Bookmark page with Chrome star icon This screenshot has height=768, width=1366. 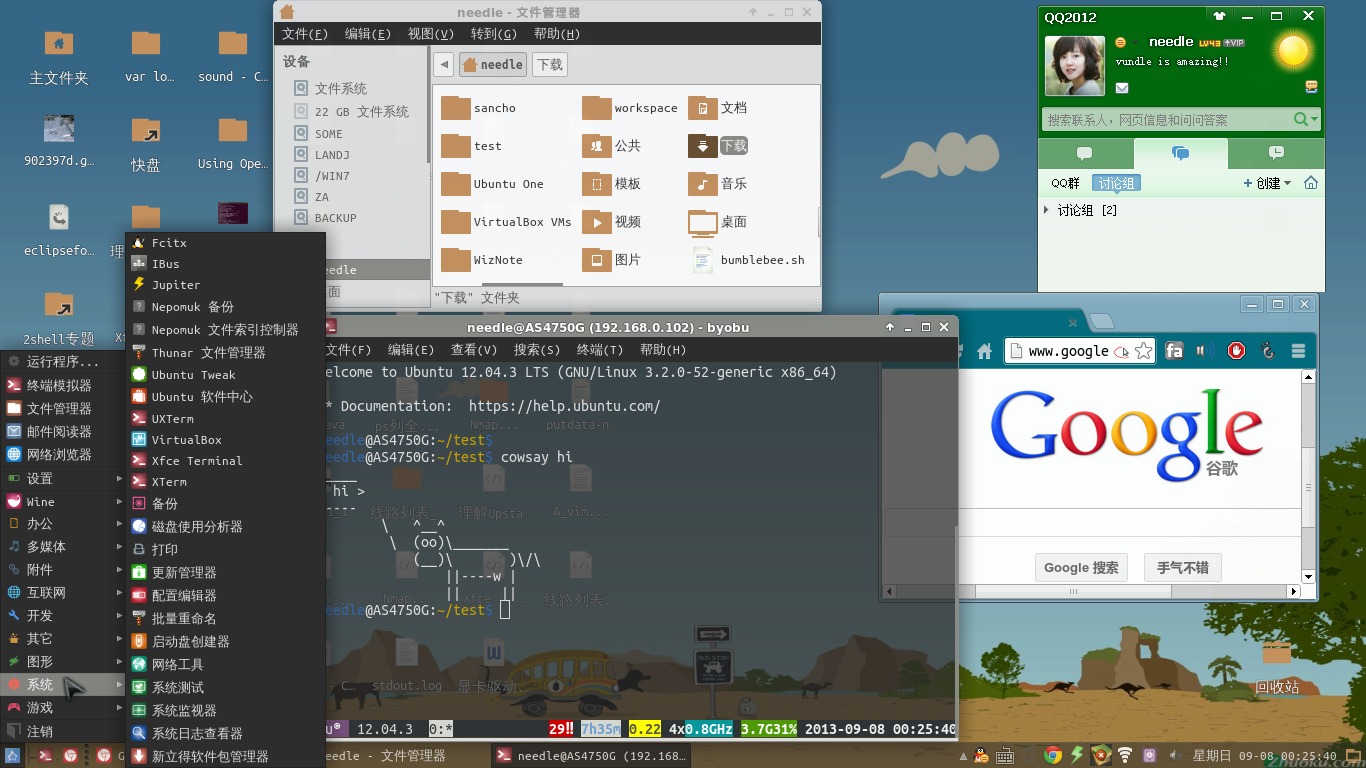click(x=1143, y=351)
